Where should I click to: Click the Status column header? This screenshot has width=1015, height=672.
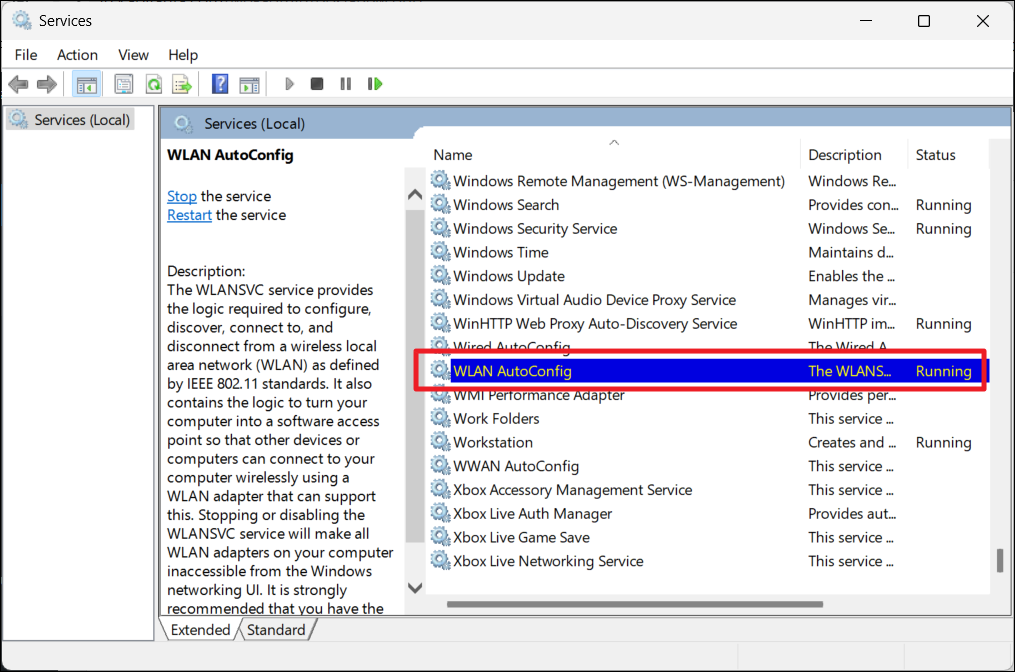point(936,155)
